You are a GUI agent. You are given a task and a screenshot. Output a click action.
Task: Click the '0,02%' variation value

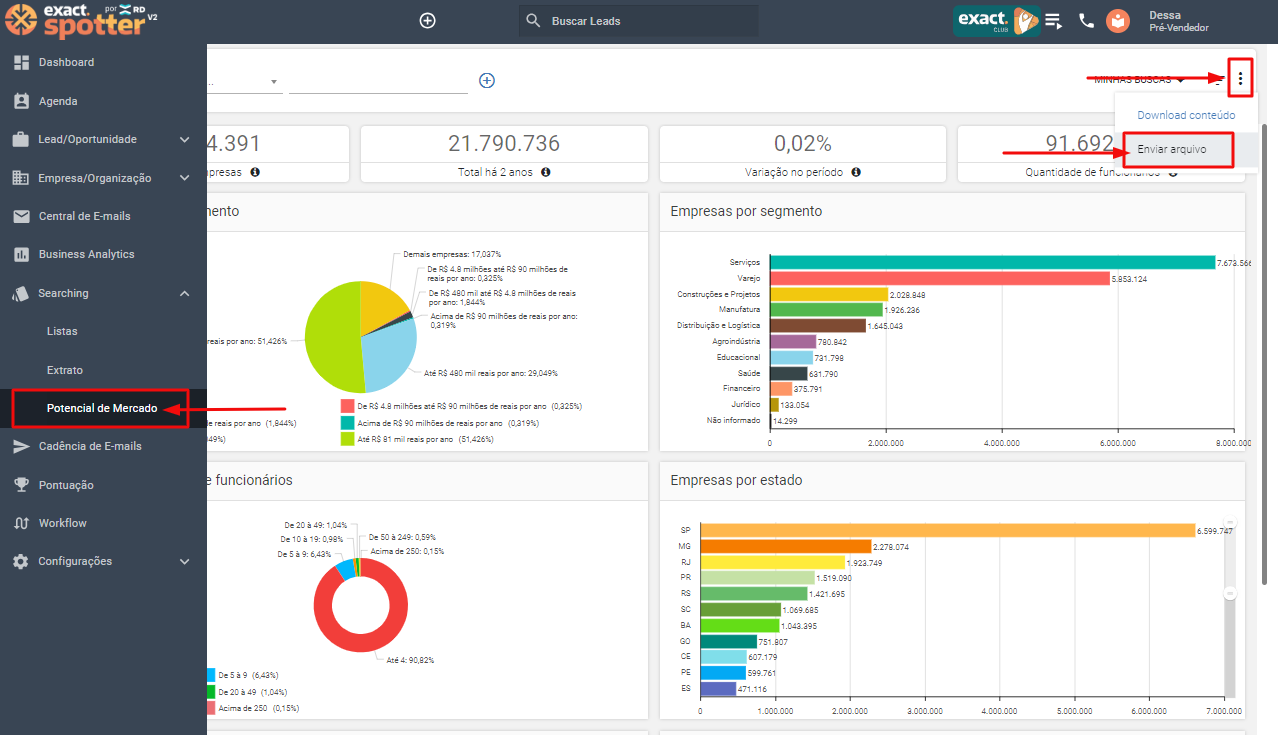click(x=803, y=143)
